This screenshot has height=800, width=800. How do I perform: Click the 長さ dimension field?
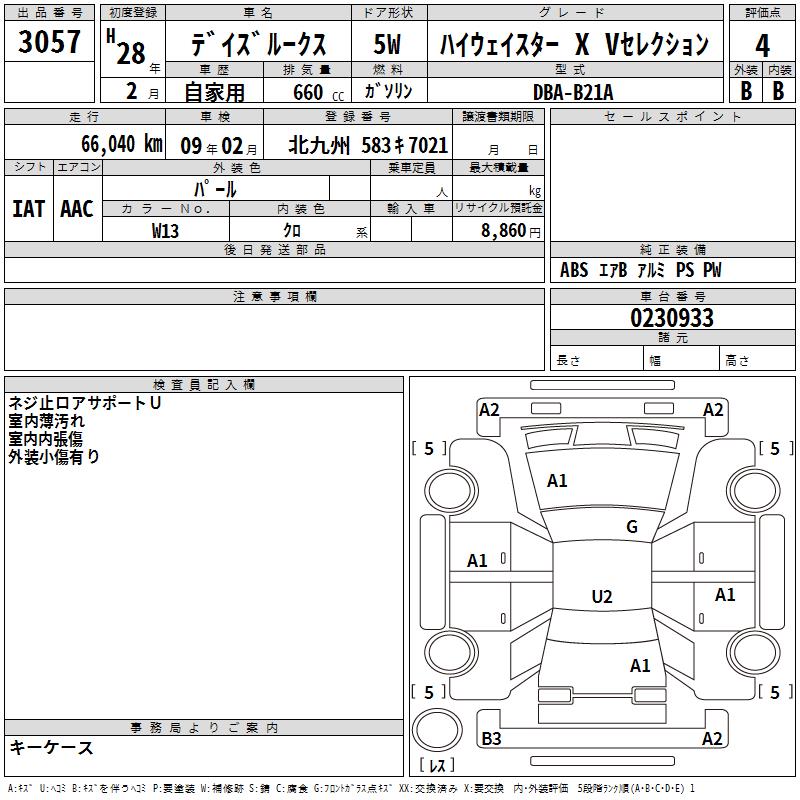click(596, 358)
